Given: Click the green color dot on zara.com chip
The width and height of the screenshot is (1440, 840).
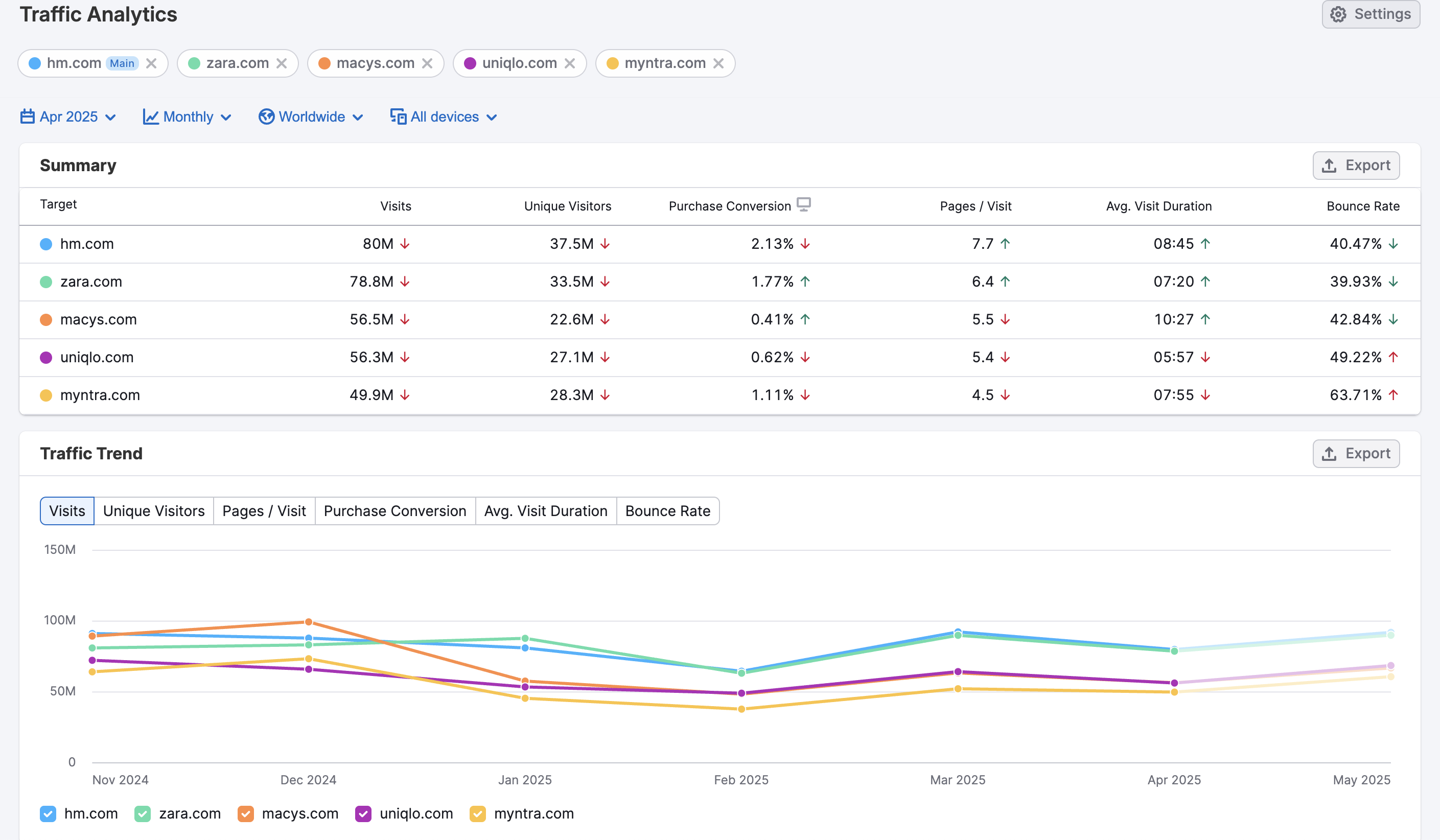Looking at the screenshot, I should pyautogui.click(x=195, y=63).
